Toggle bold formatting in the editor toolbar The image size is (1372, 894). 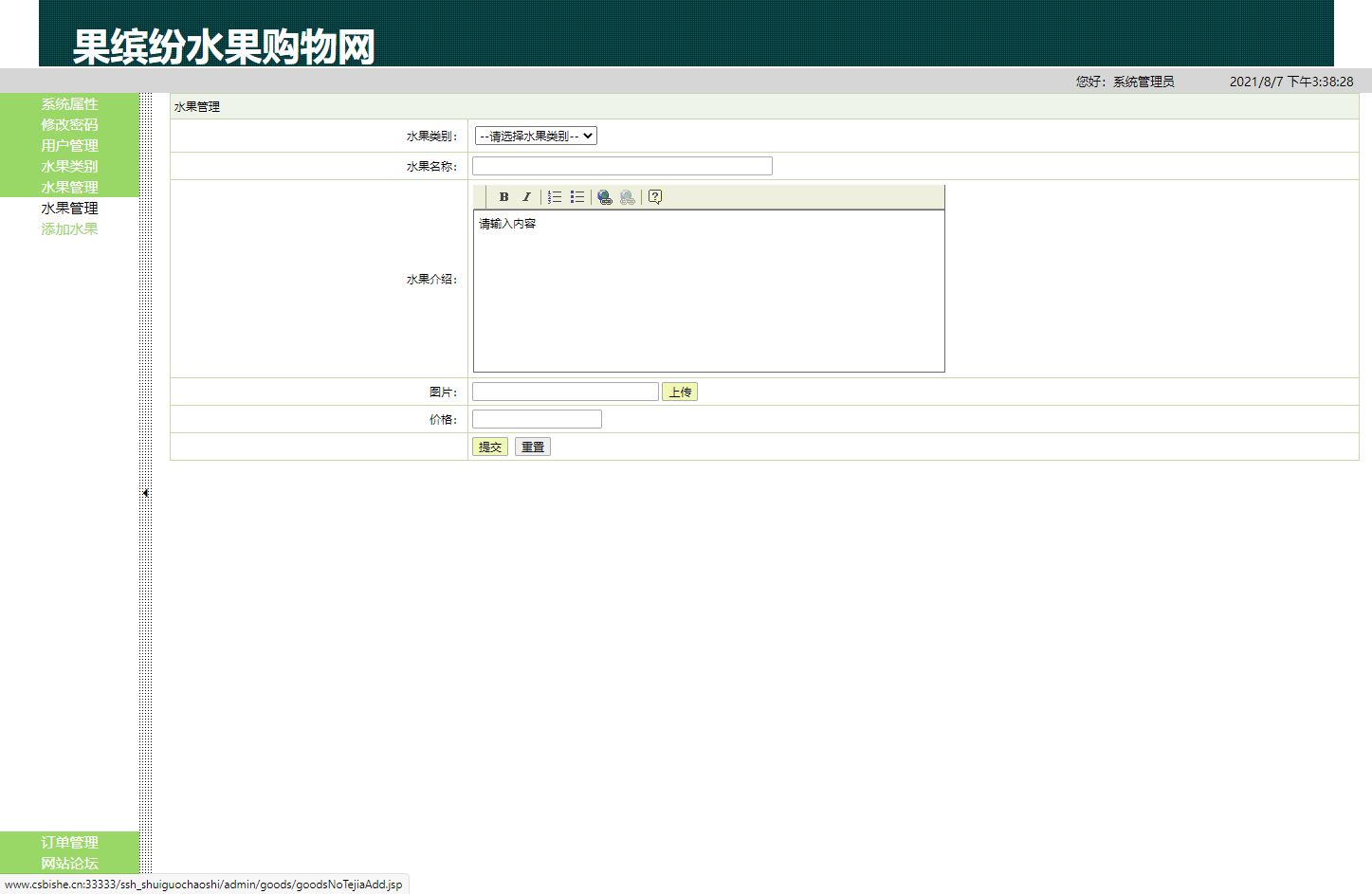[503, 197]
